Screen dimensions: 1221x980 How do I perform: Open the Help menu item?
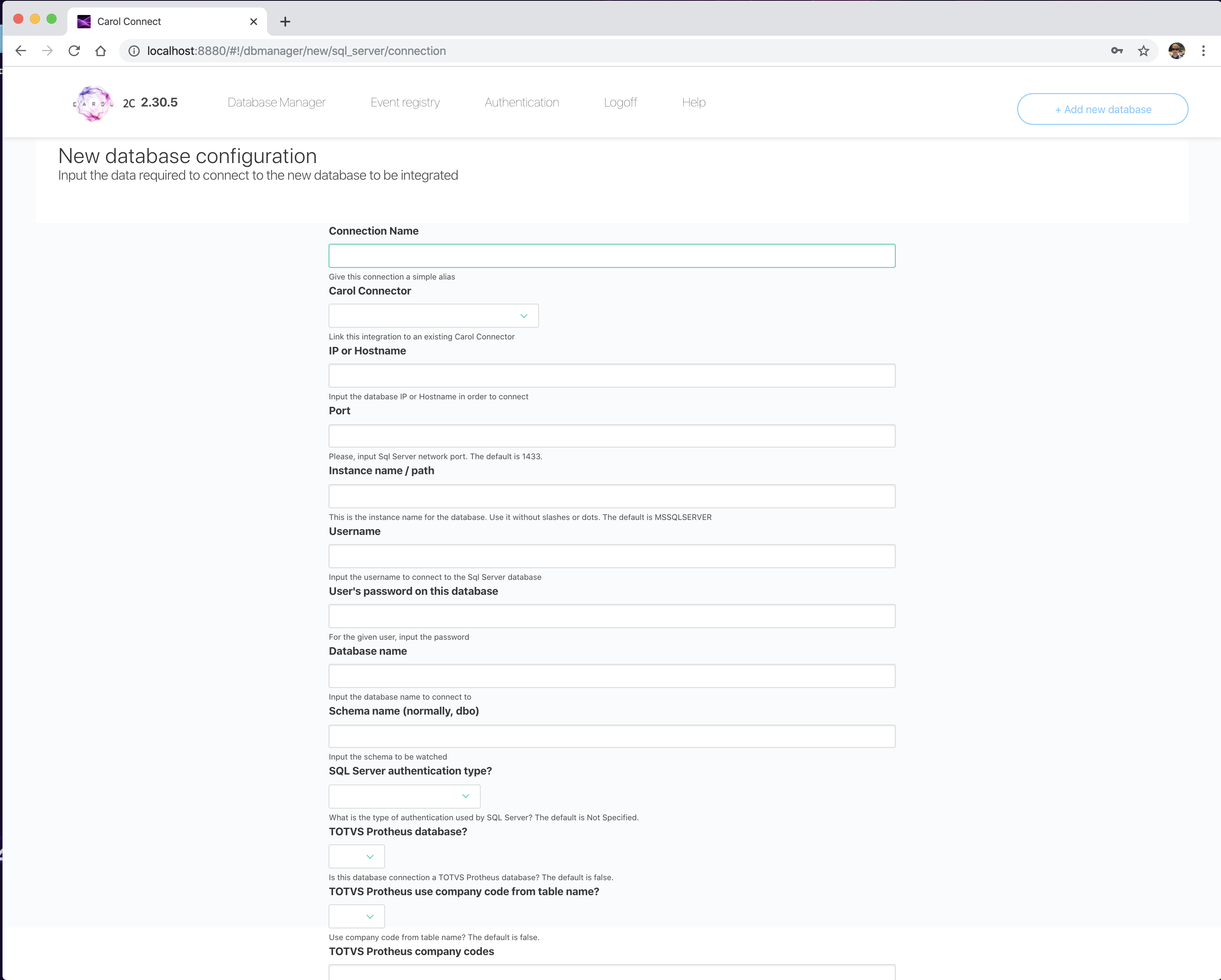coord(694,102)
